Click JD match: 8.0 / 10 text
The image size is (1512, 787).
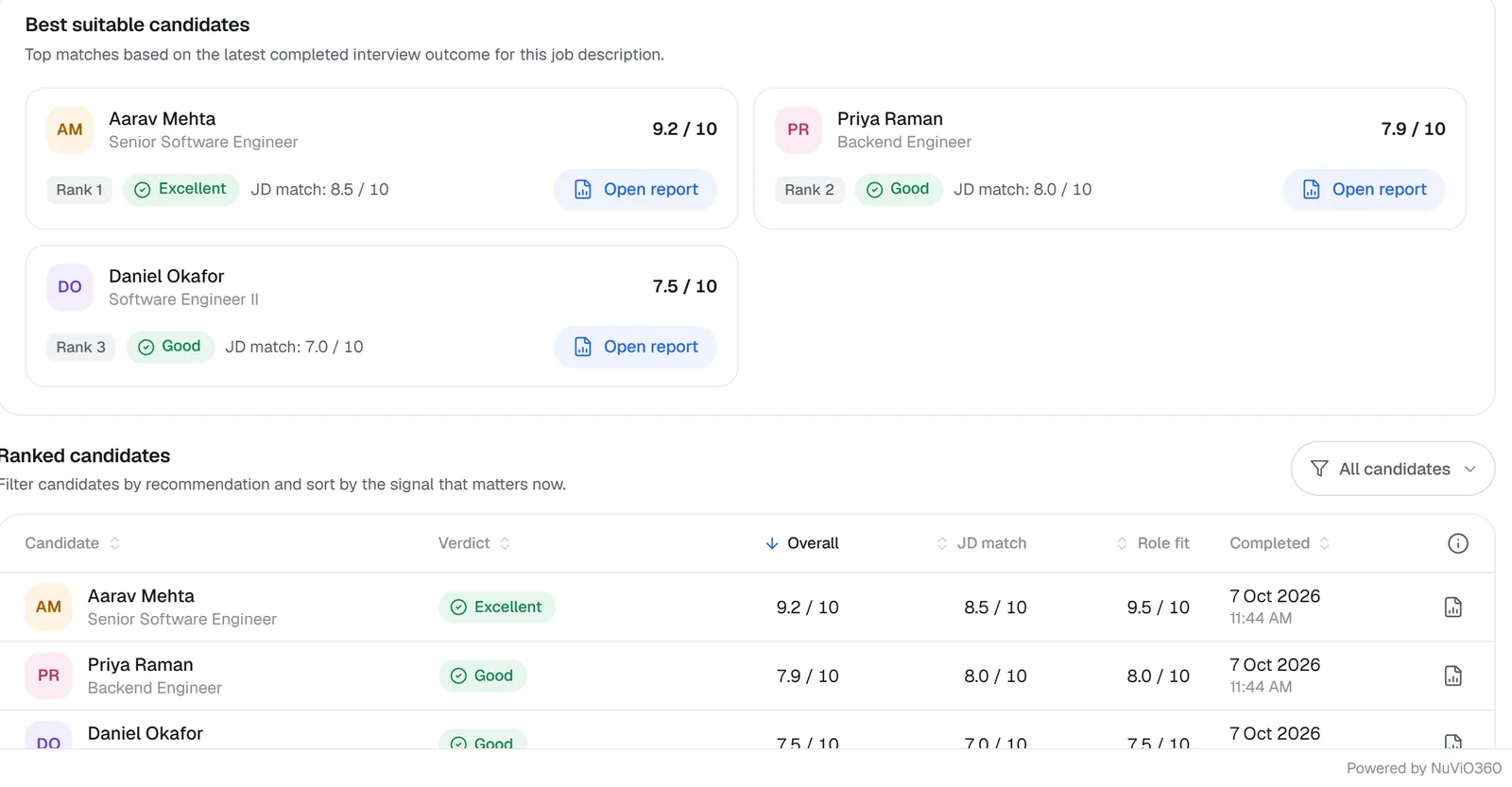click(1022, 190)
